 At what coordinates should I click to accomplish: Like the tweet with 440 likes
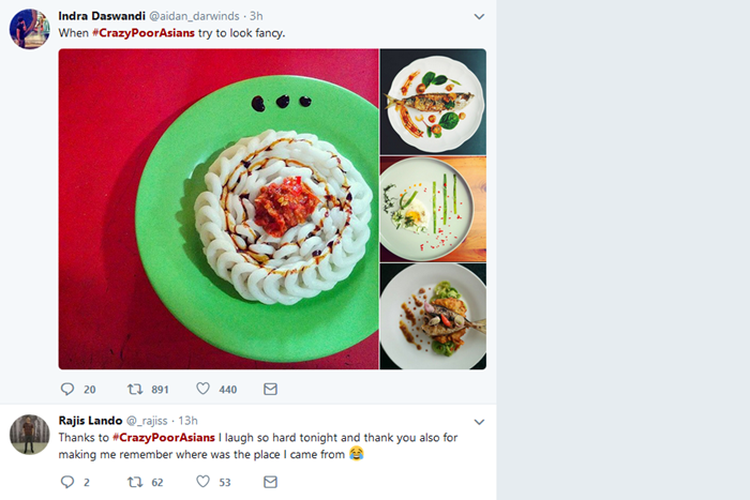pos(203,389)
